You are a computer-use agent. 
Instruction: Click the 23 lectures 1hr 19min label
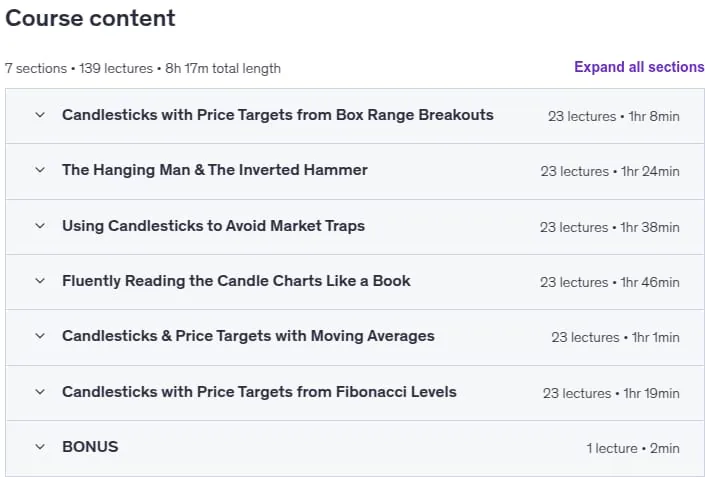[611, 393]
